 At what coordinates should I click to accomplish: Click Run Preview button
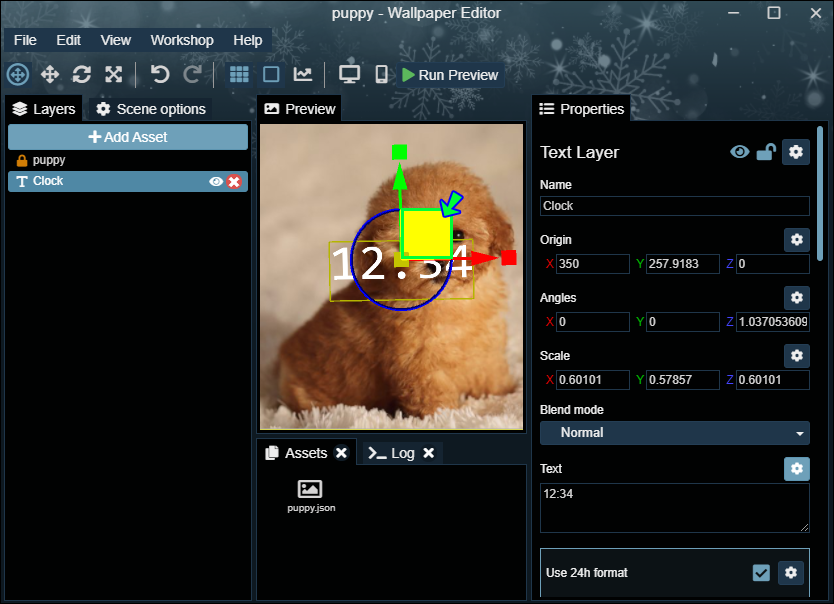[x=450, y=75]
